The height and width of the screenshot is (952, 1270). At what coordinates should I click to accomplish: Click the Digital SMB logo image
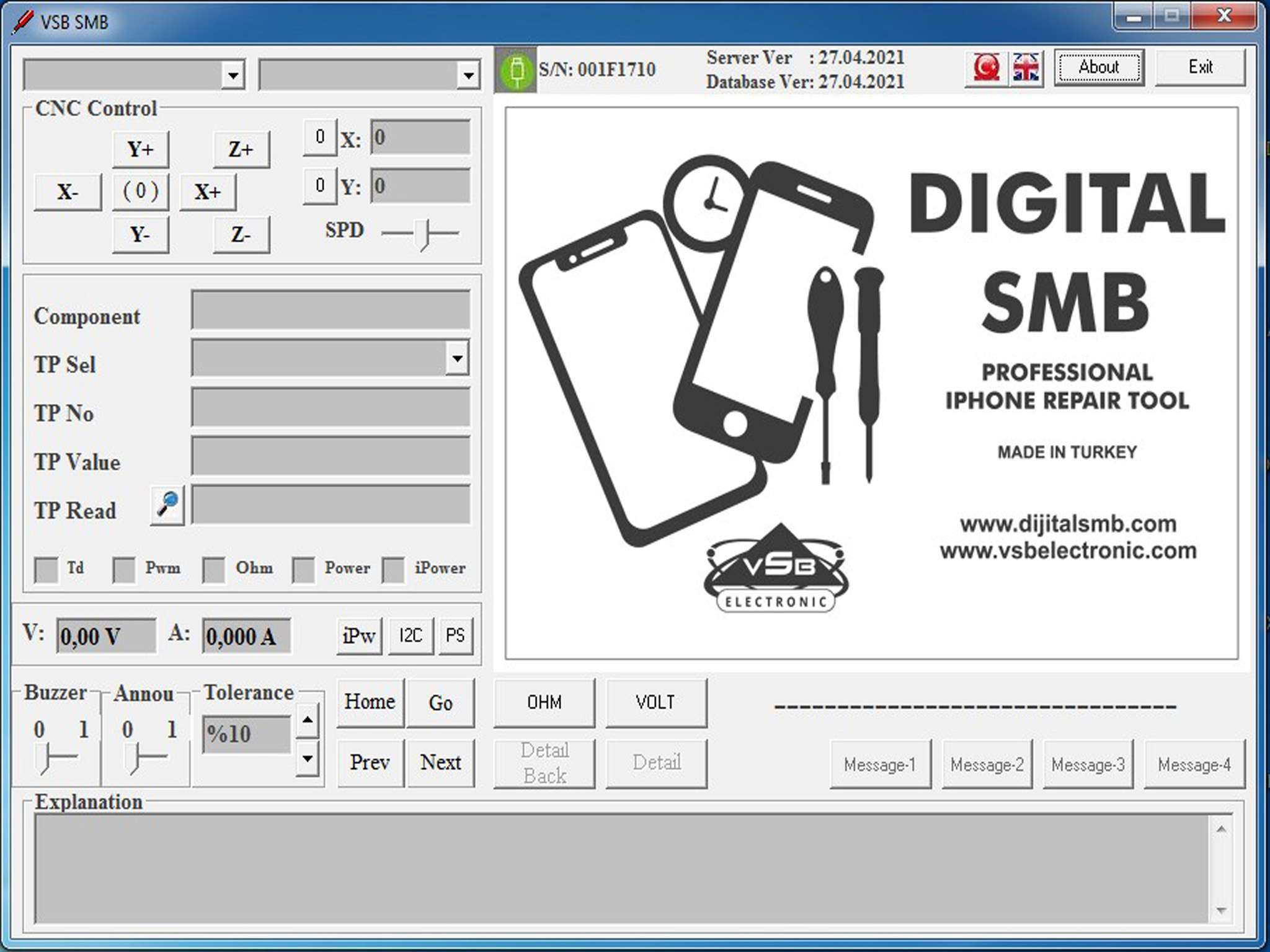871,383
